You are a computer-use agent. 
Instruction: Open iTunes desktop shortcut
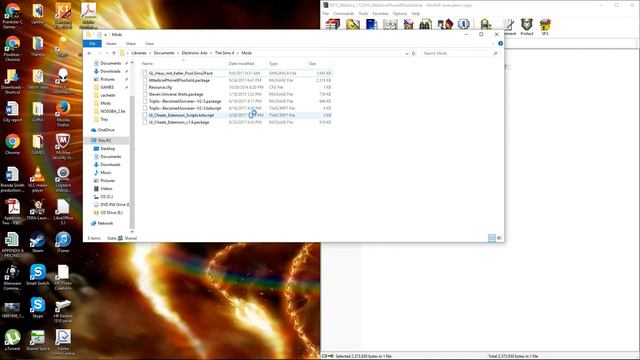(x=63, y=242)
